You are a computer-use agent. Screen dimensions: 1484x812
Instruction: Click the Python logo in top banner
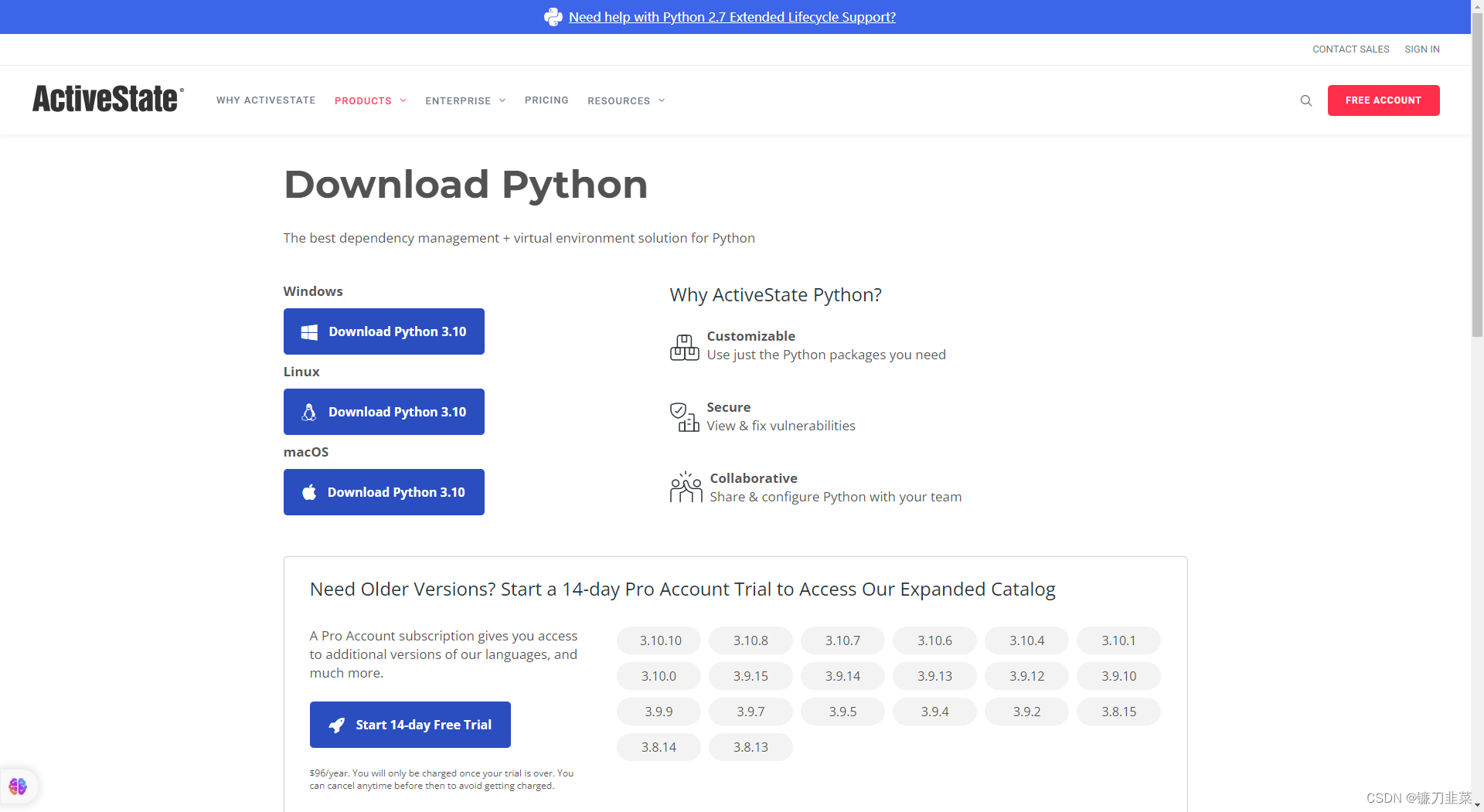[x=553, y=17]
